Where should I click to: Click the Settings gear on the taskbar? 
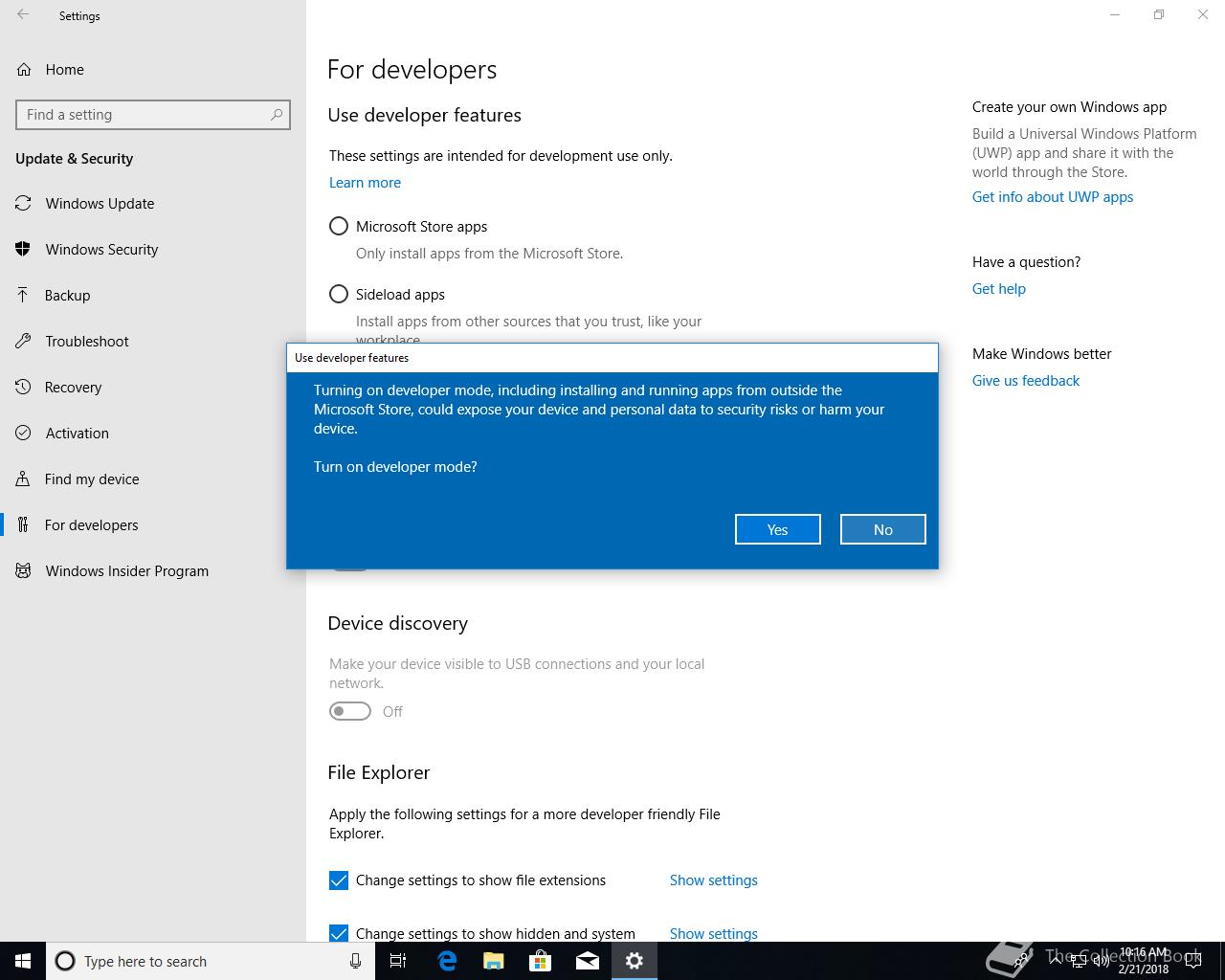(635, 961)
